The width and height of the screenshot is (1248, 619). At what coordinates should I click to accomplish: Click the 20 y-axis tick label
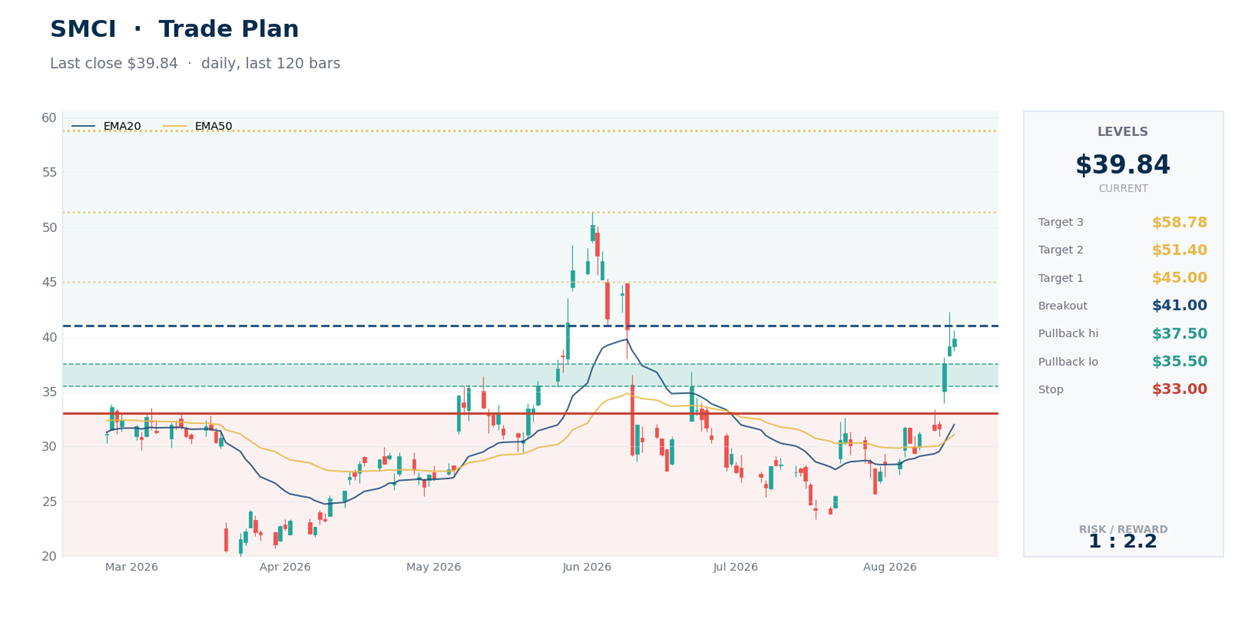tap(49, 556)
